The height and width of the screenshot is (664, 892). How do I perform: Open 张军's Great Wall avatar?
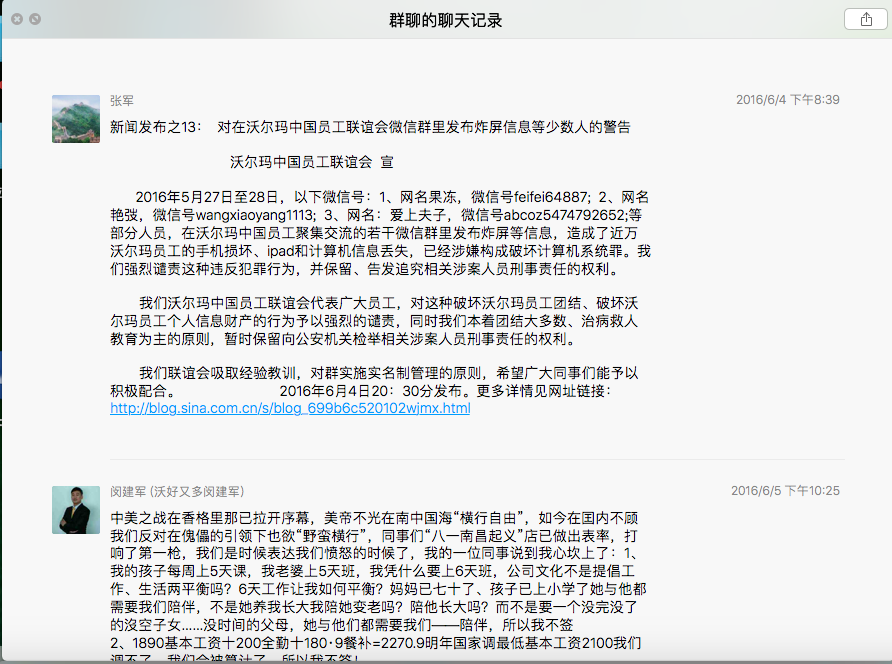pyautogui.click(x=76, y=118)
